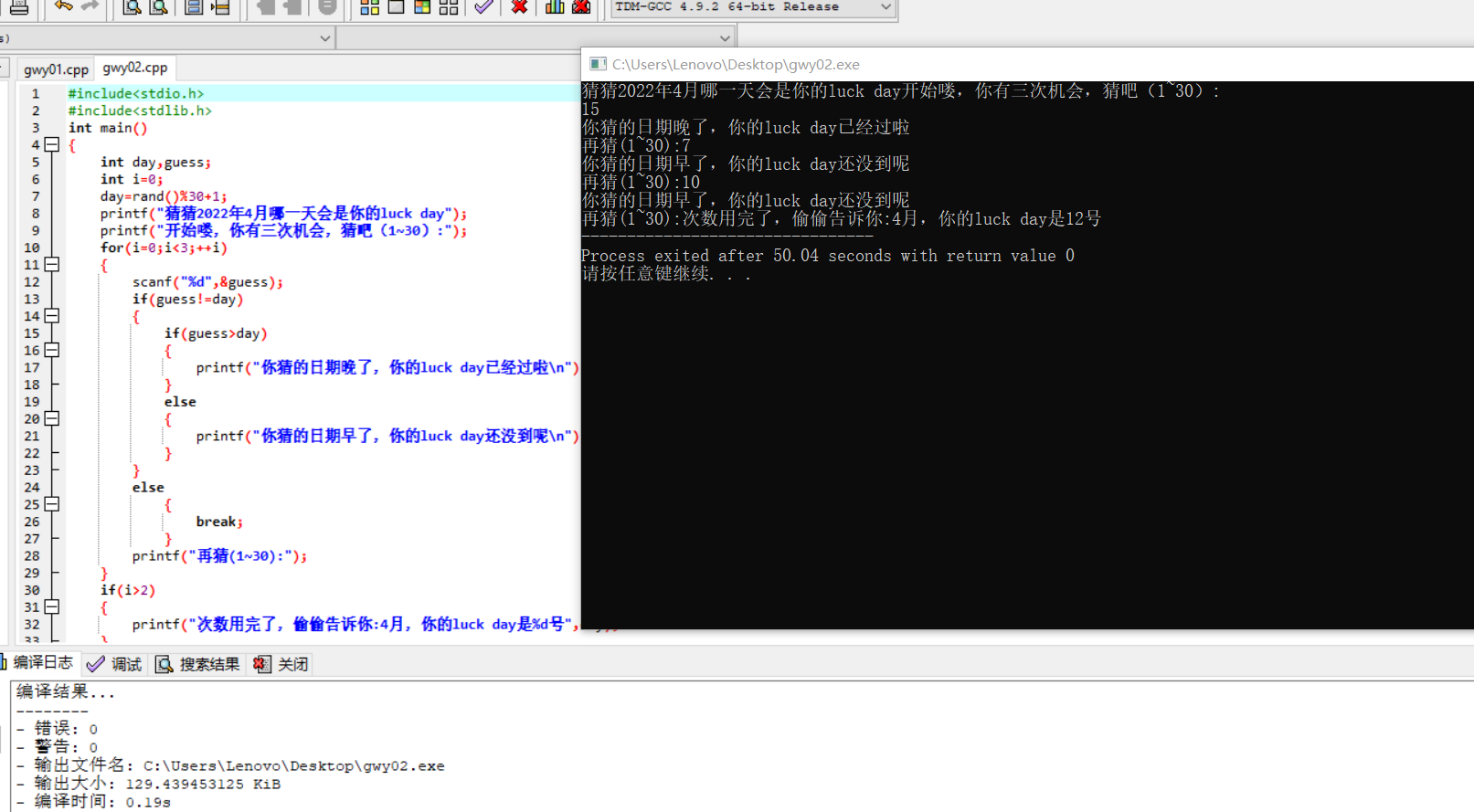The height and width of the screenshot is (812, 1474).
Task: Switch to the gwy01.cpp tab
Action: click(x=56, y=69)
